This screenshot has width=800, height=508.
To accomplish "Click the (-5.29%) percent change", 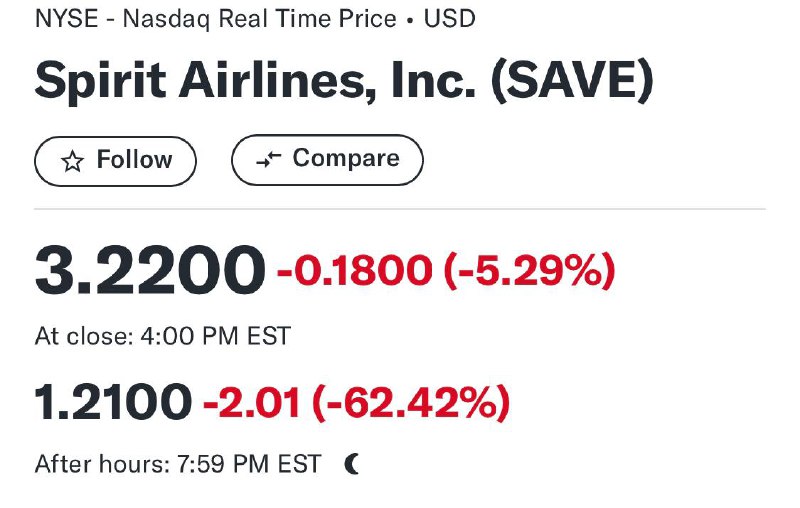I will coord(530,270).
